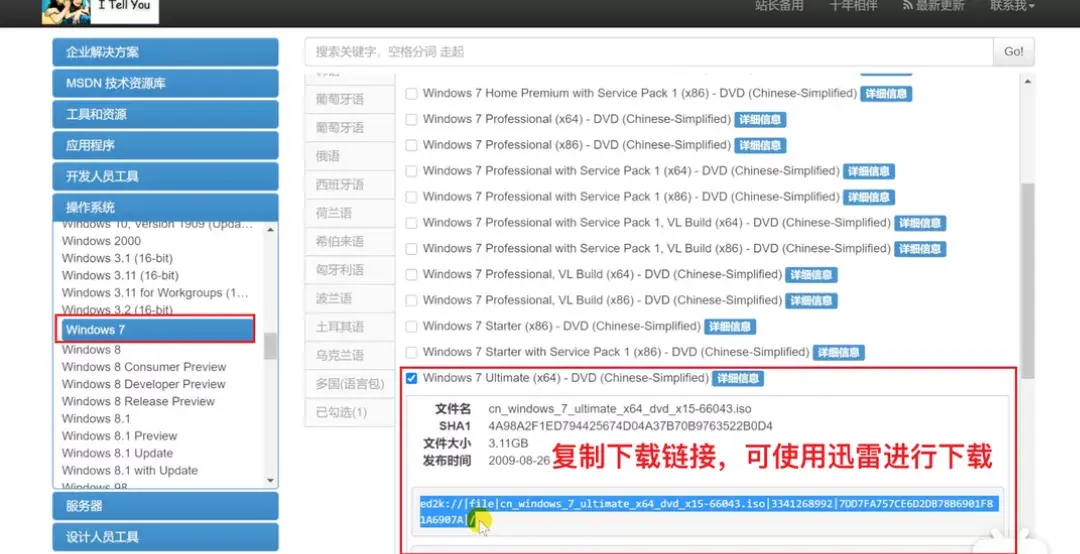This screenshot has height=554, width=1080.
Task: Switch to the 荷兰语 language tab
Action: 349,213
